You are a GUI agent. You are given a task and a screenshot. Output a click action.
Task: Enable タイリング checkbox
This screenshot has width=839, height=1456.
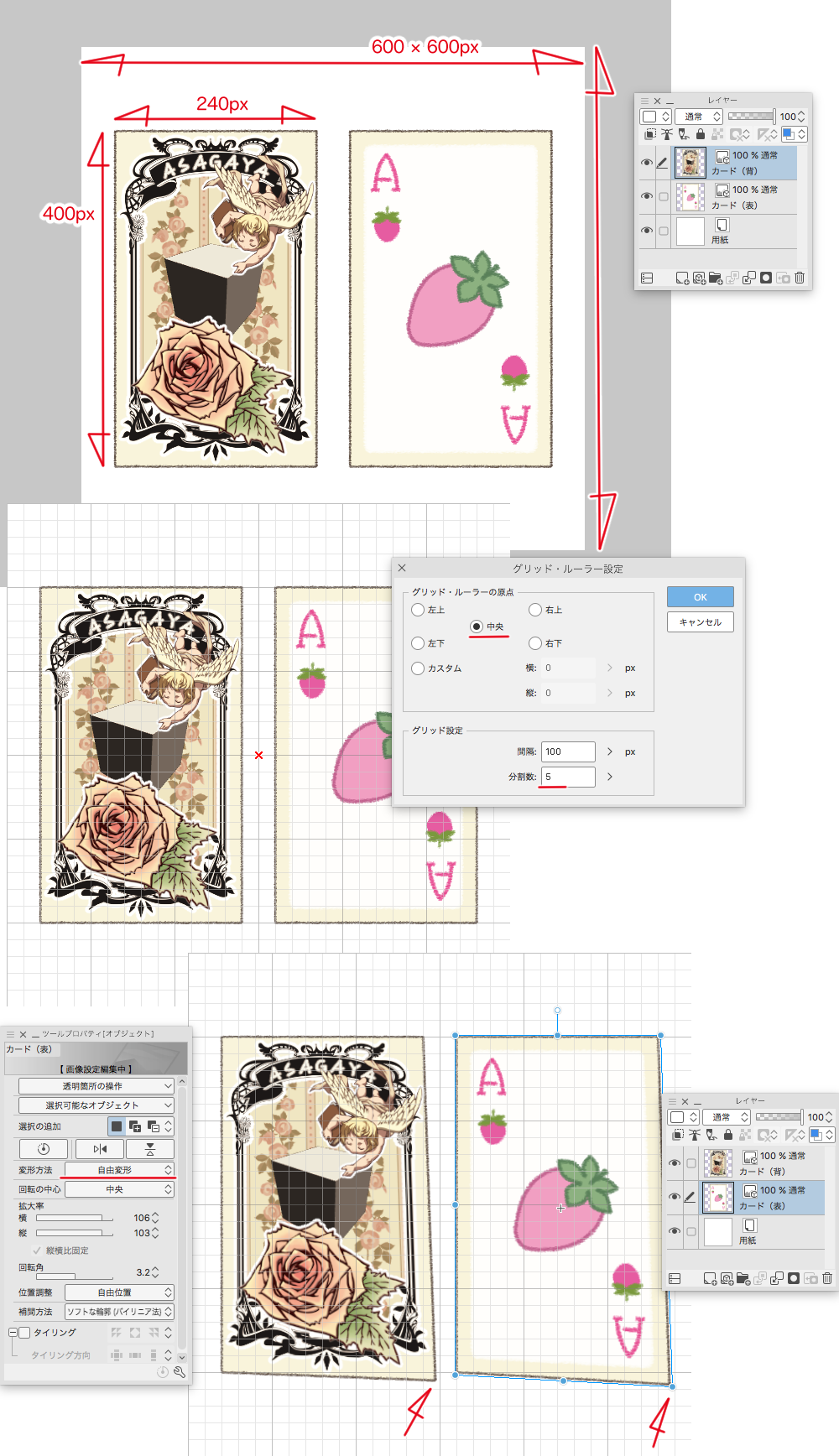(24, 1333)
